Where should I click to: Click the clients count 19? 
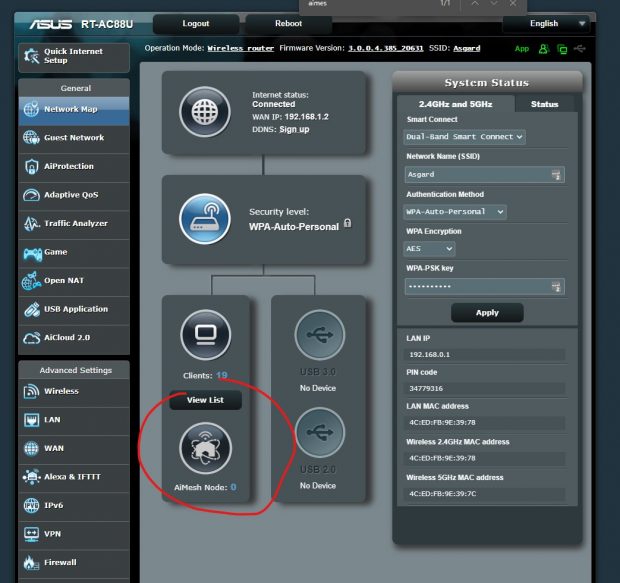(x=222, y=375)
